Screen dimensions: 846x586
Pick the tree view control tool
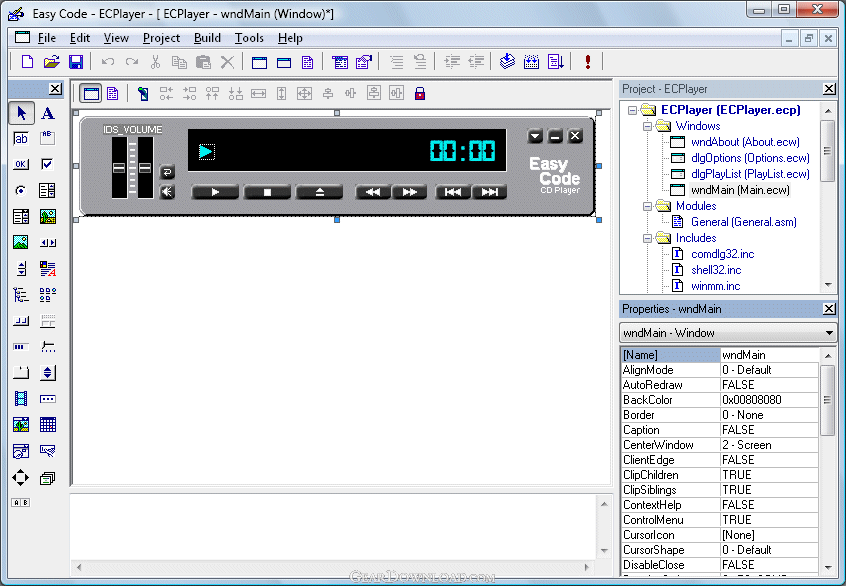pyautogui.click(x=21, y=295)
